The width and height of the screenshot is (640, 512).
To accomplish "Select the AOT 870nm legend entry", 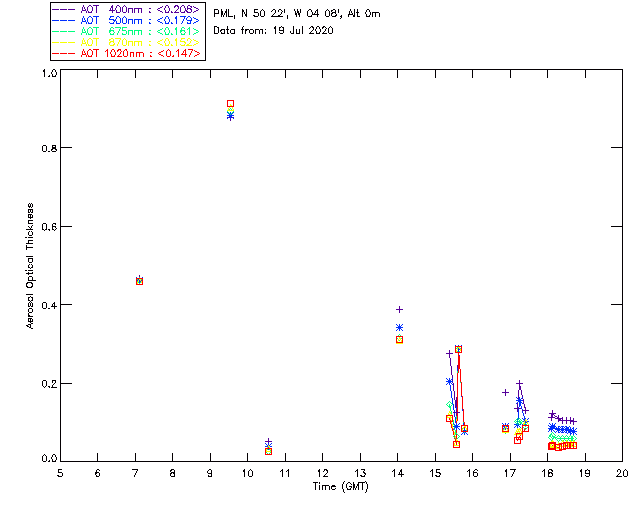I will pyautogui.click(x=126, y=42).
